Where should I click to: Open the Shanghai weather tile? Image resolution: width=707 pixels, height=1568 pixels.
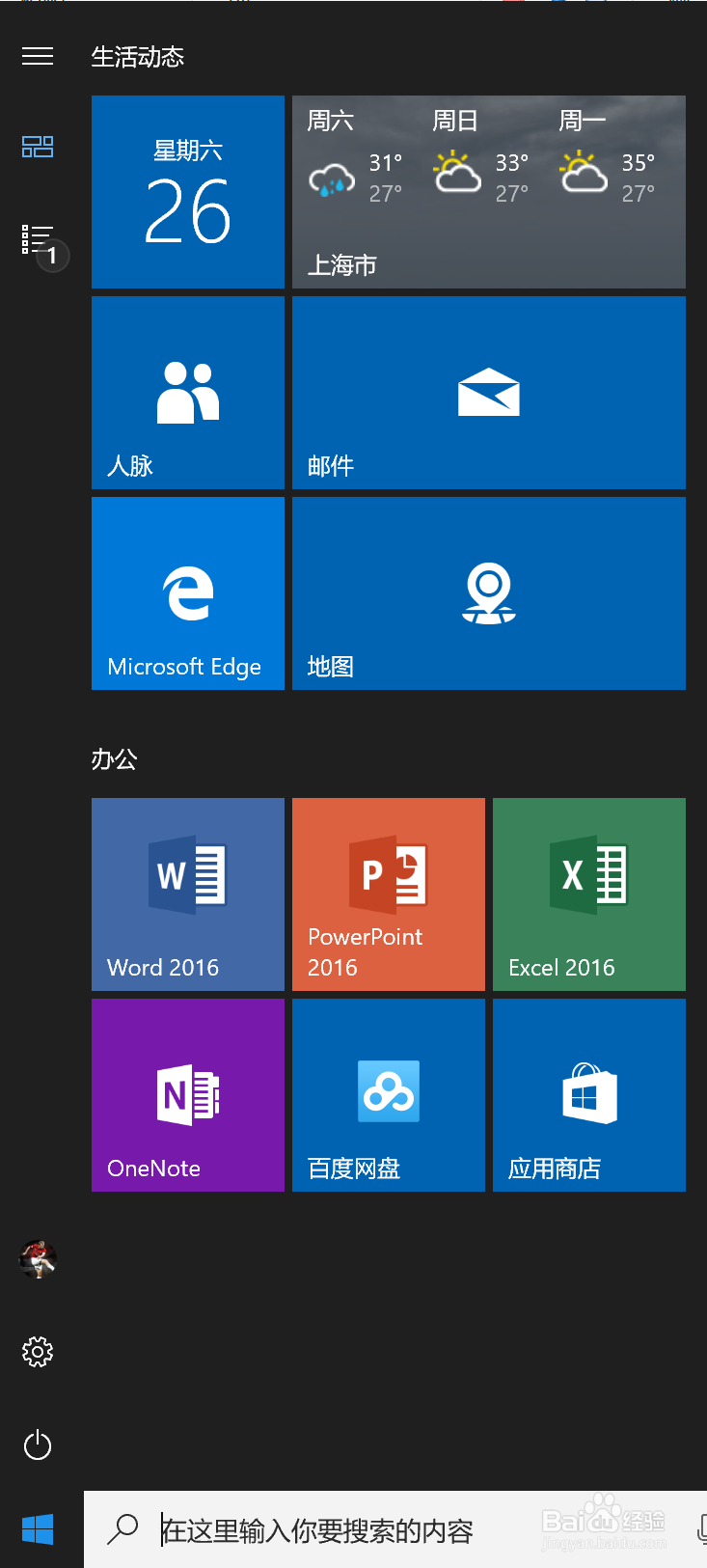click(x=489, y=192)
